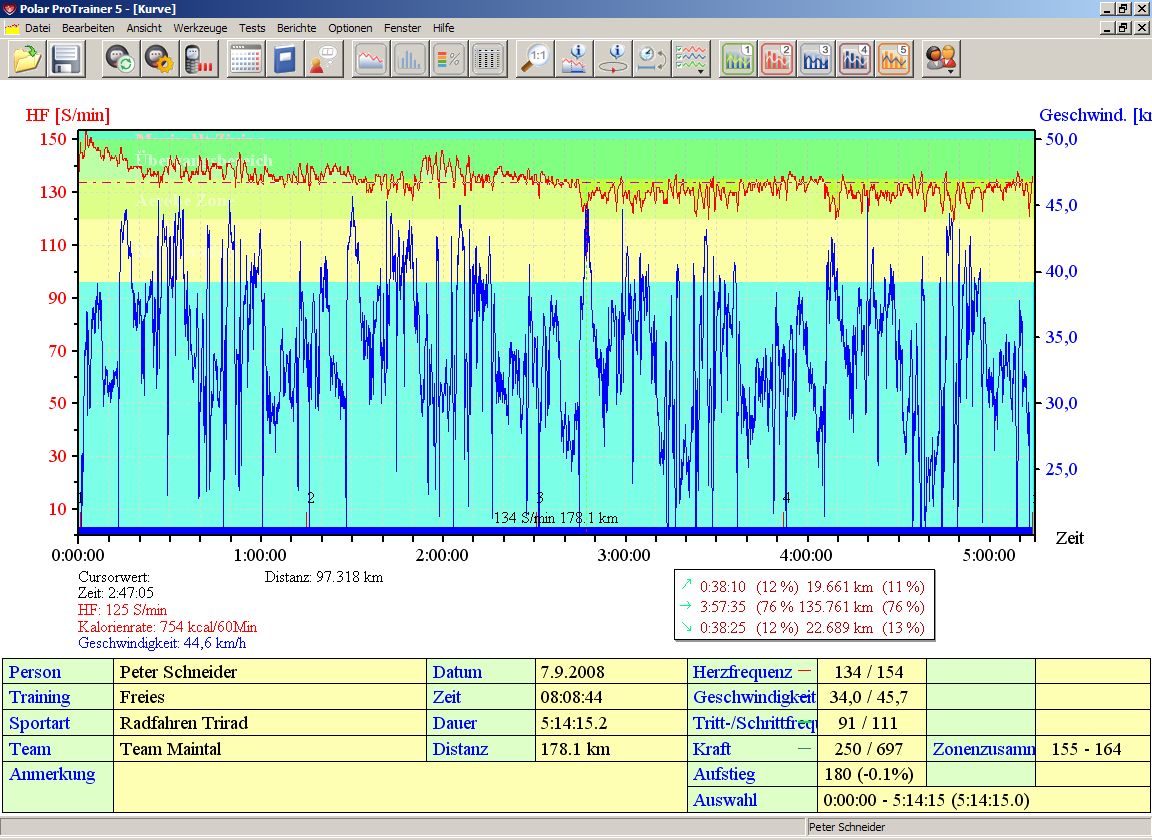Screen dimensions: 1152x840
Task: Reset zoom with the 1:1 magnifier icon
Action: coord(536,59)
